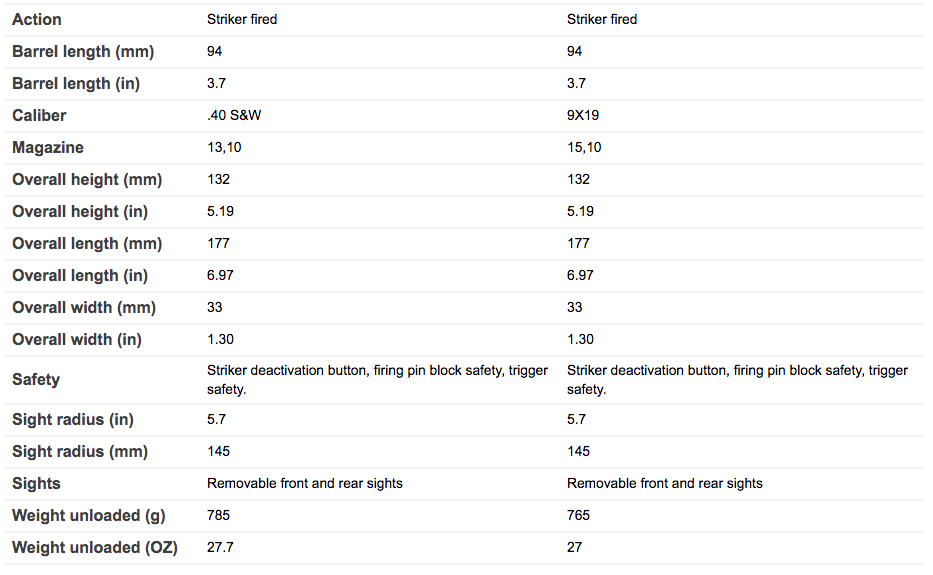Select the ".40 S&W" caliber value

tap(235, 115)
